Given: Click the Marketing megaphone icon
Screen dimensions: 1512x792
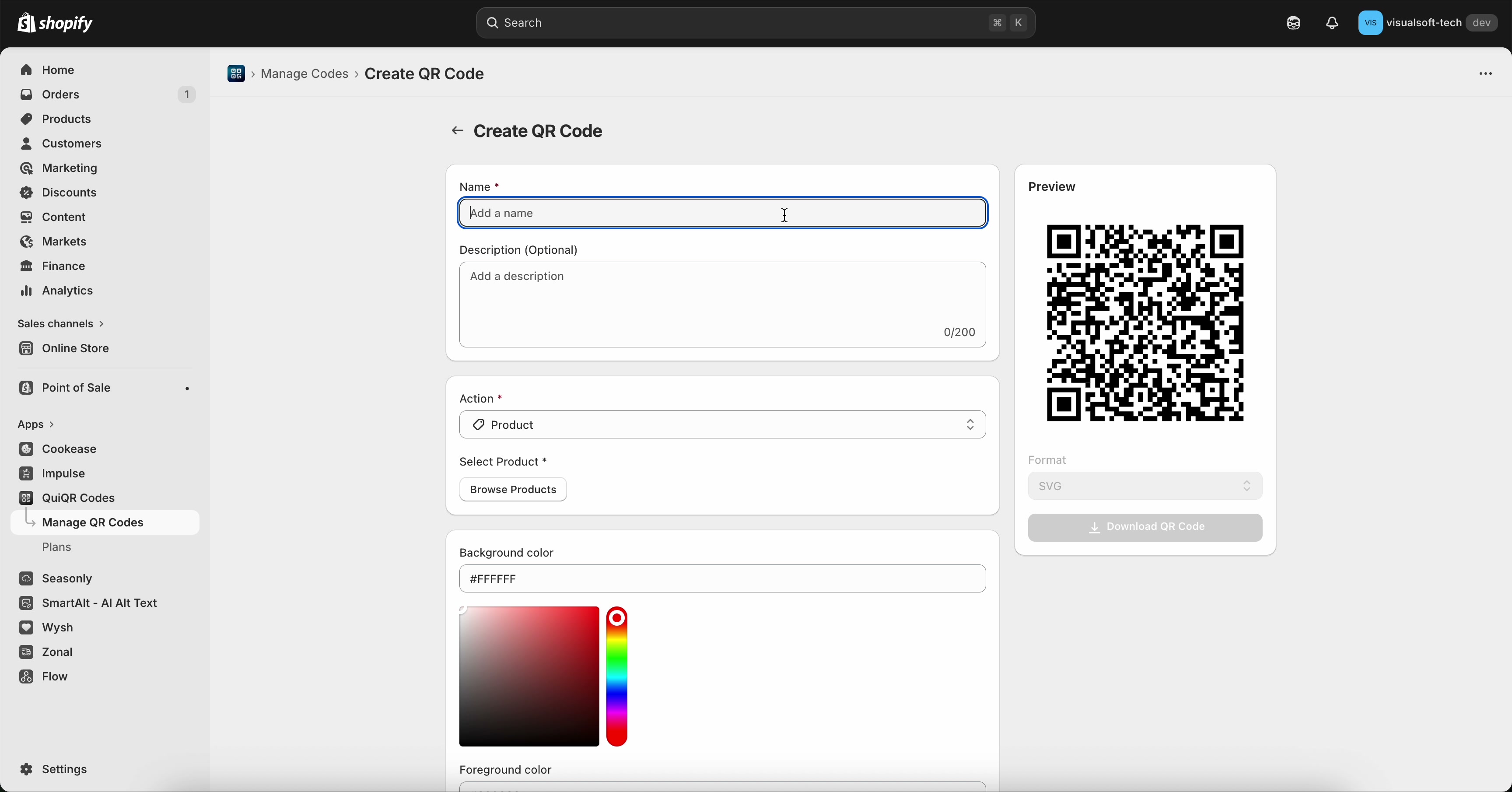Looking at the screenshot, I should click(x=27, y=168).
